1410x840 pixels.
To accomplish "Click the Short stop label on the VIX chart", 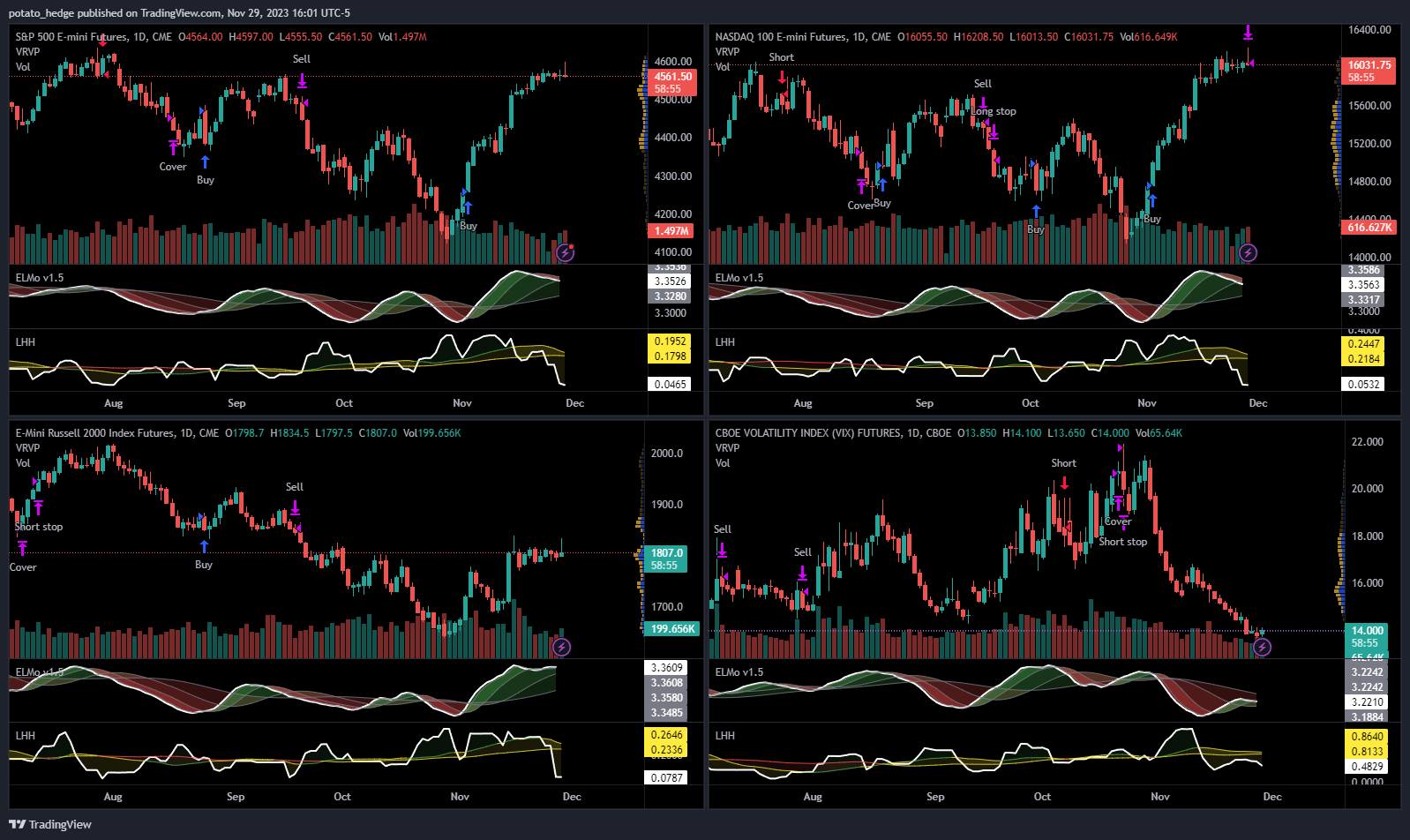I will click(1122, 542).
